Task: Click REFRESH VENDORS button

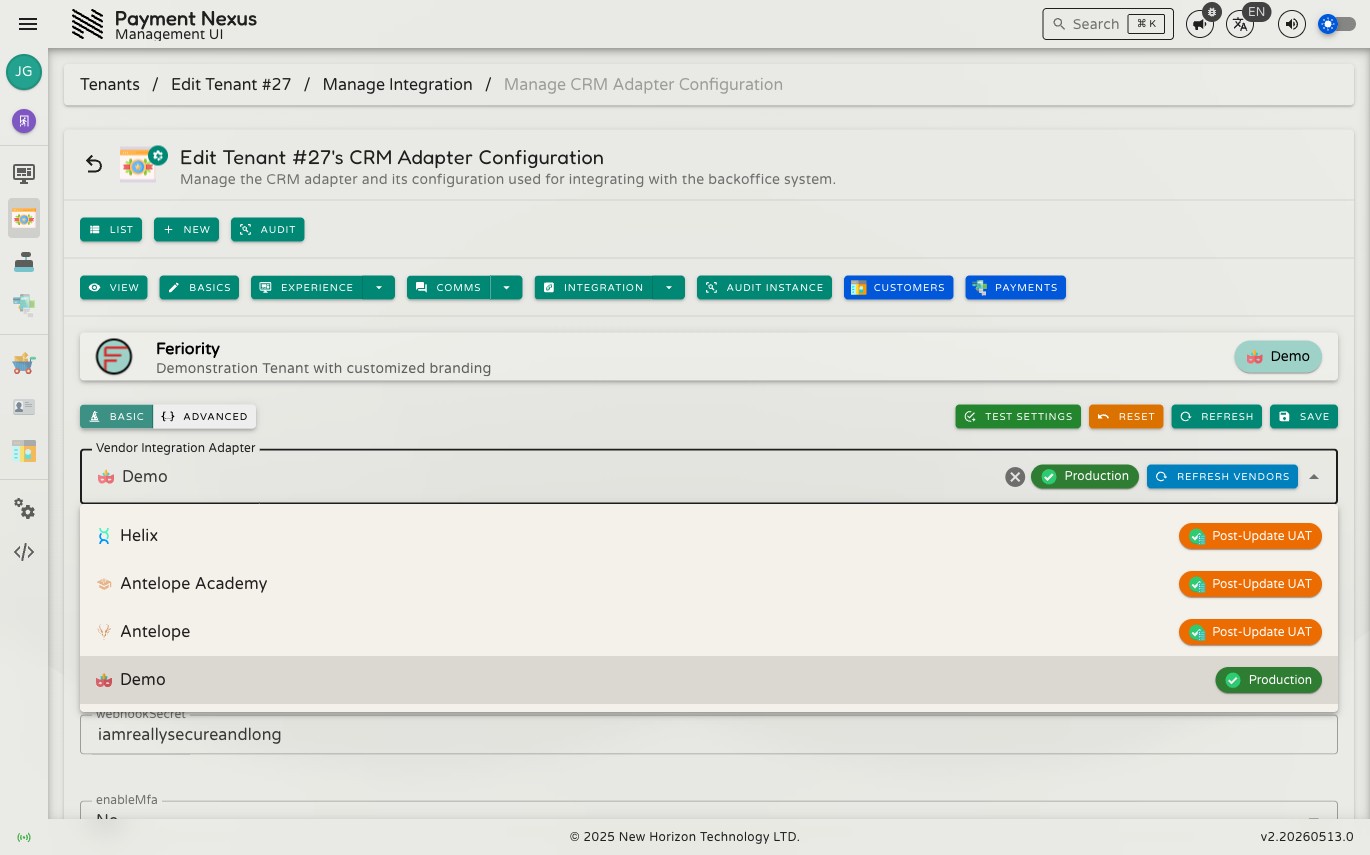Action: tap(1222, 477)
